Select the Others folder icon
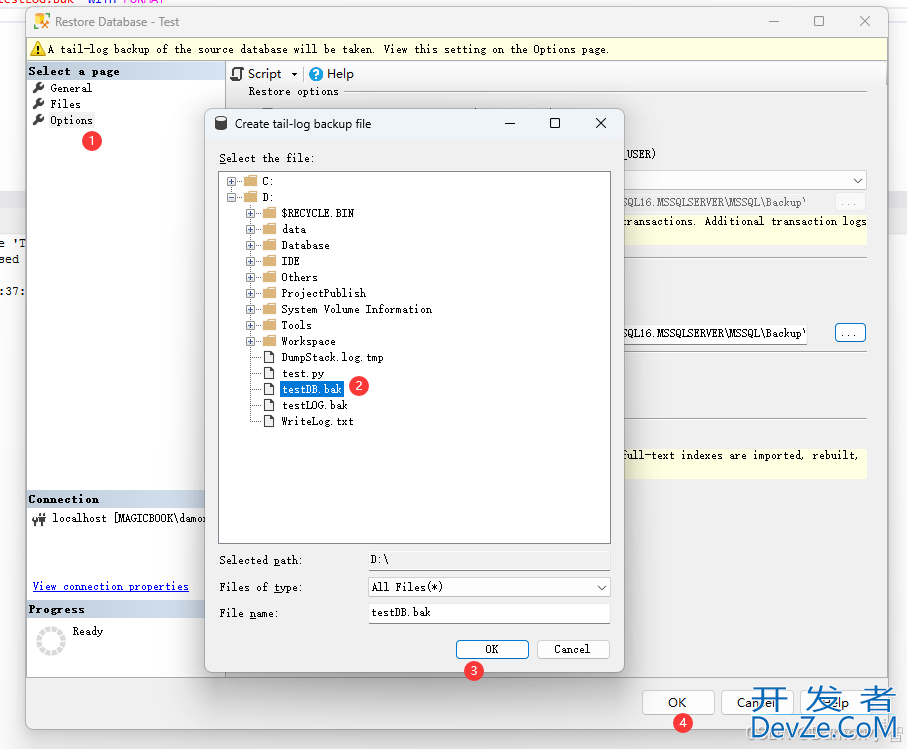The height and width of the screenshot is (749, 907). 270,277
